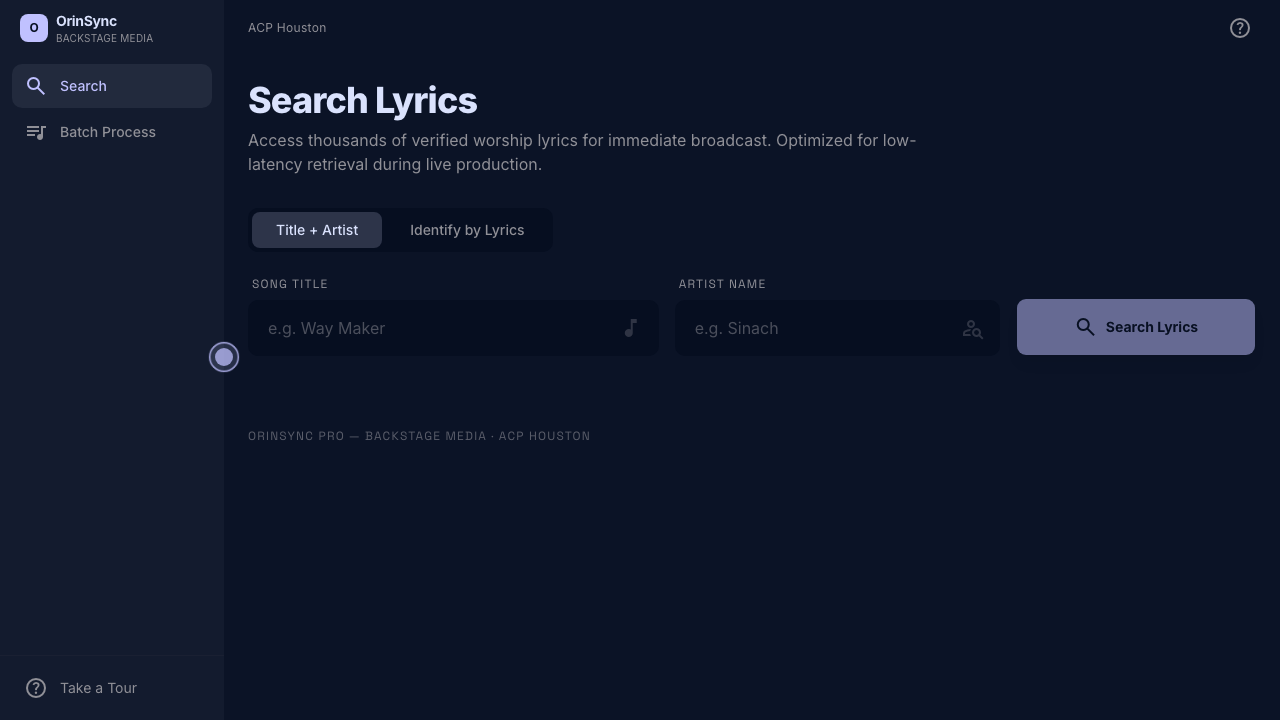Open the help icon in top right corner

[1240, 28]
